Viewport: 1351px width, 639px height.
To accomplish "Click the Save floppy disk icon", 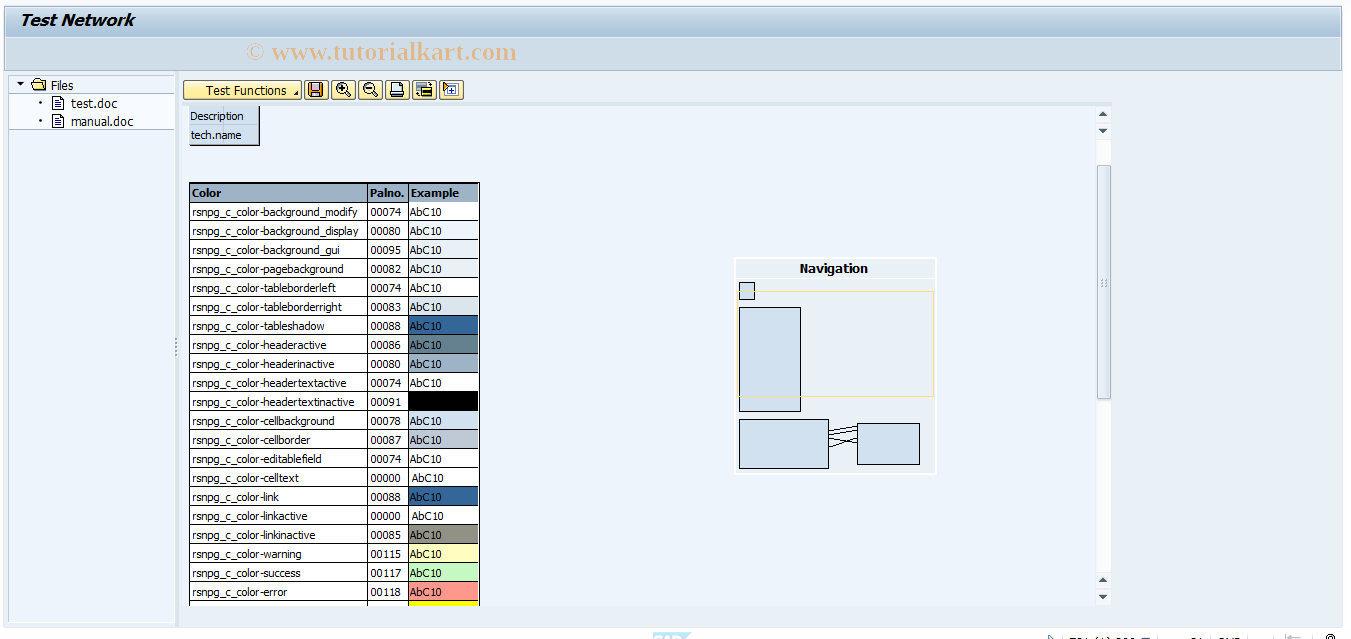I will [316, 90].
